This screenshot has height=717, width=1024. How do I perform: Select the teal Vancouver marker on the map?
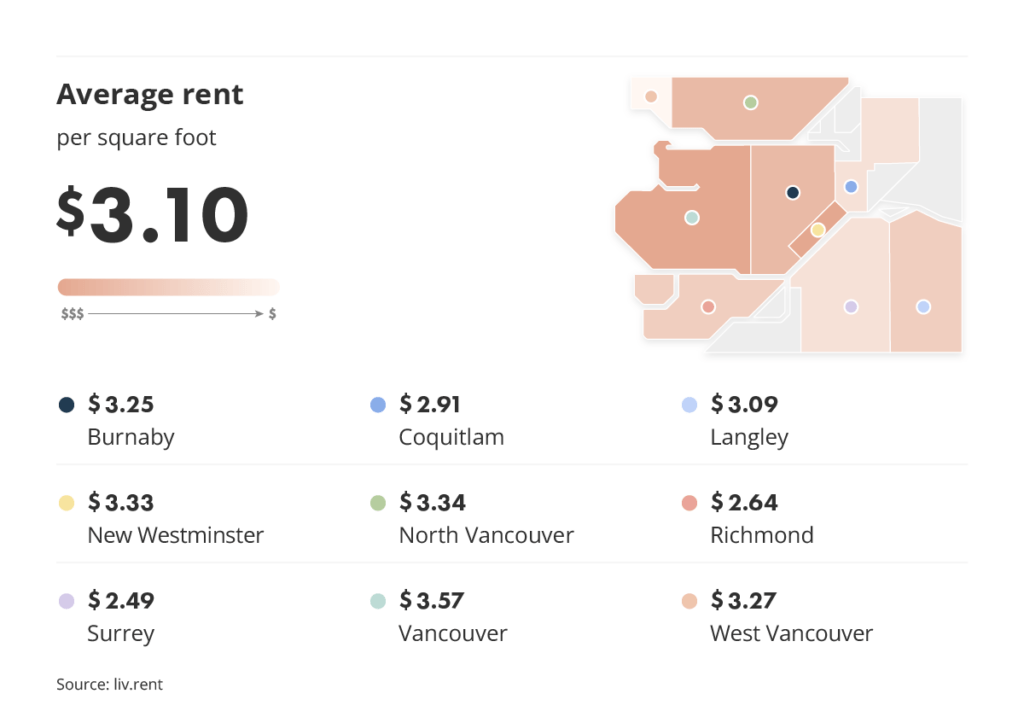691,217
